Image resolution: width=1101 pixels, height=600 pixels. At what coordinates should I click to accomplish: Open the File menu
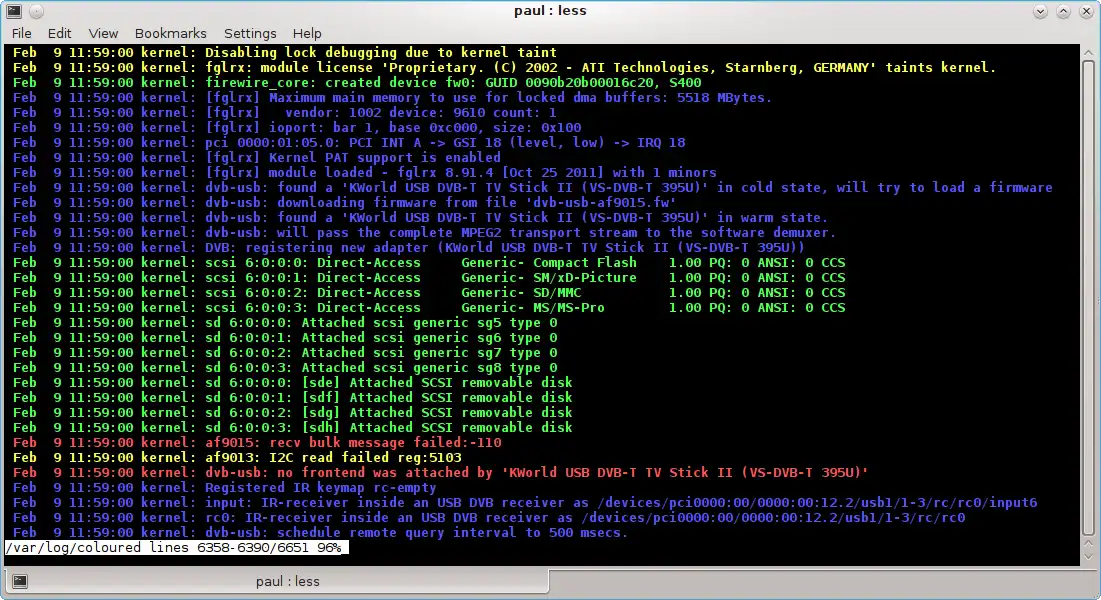(x=21, y=33)
